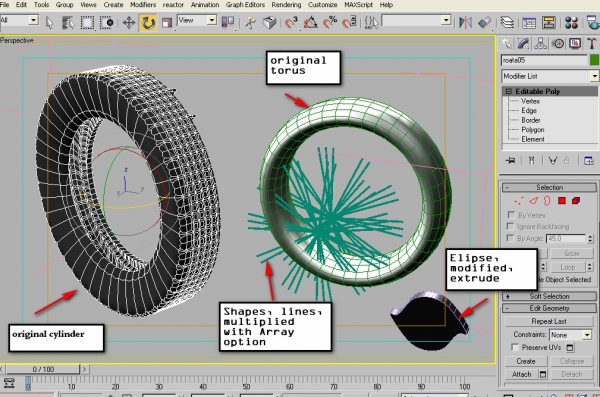Open Configure Modifier Sets icon
The width and height of the screenshot is (600, 397).
(589, 160)
